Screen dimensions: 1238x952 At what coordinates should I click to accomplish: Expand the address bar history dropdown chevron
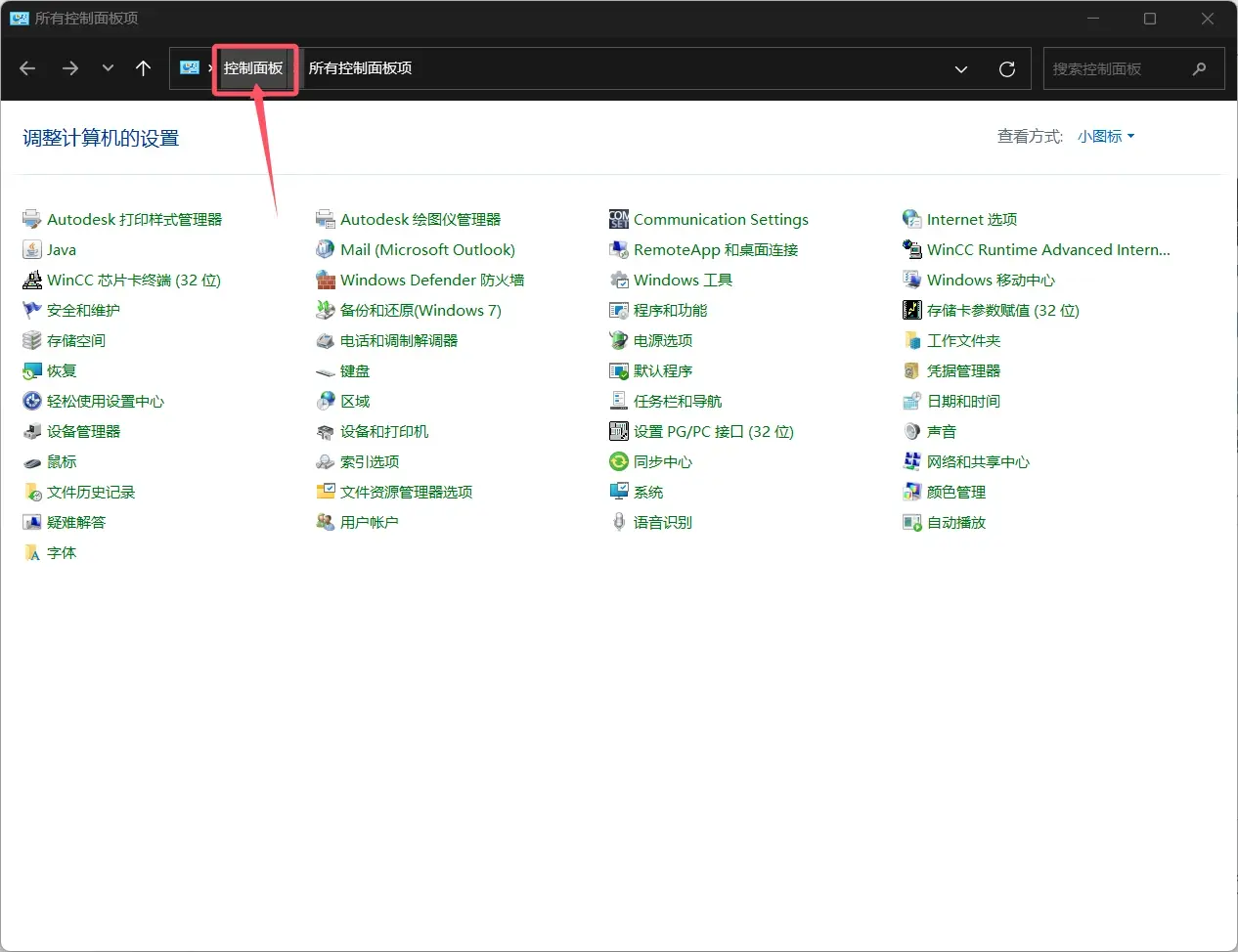click(960, 68)
